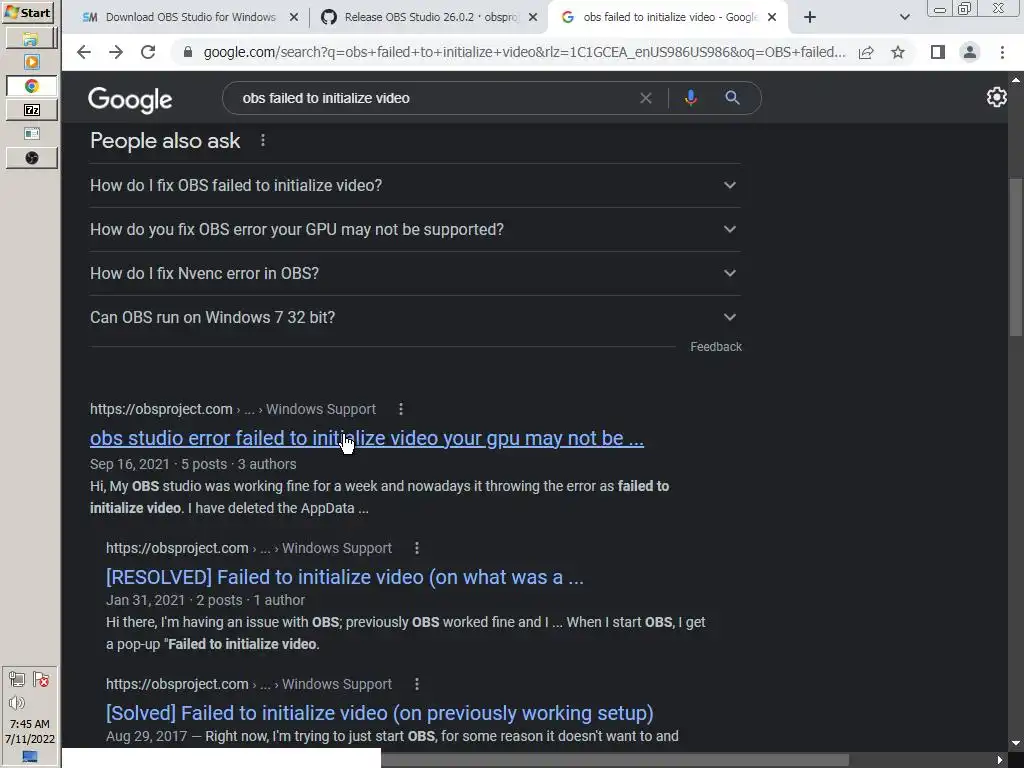Open more options beside People also ask
This screenshot has width=1024, height=768.
click(263, 140)
